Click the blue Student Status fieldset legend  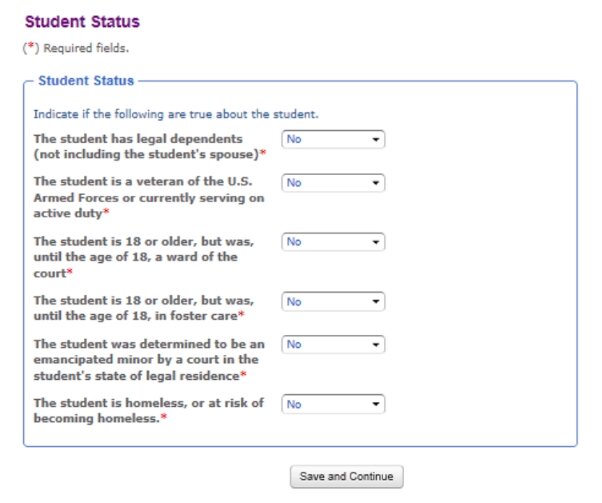pyautogui.click(x=85, y=80)
